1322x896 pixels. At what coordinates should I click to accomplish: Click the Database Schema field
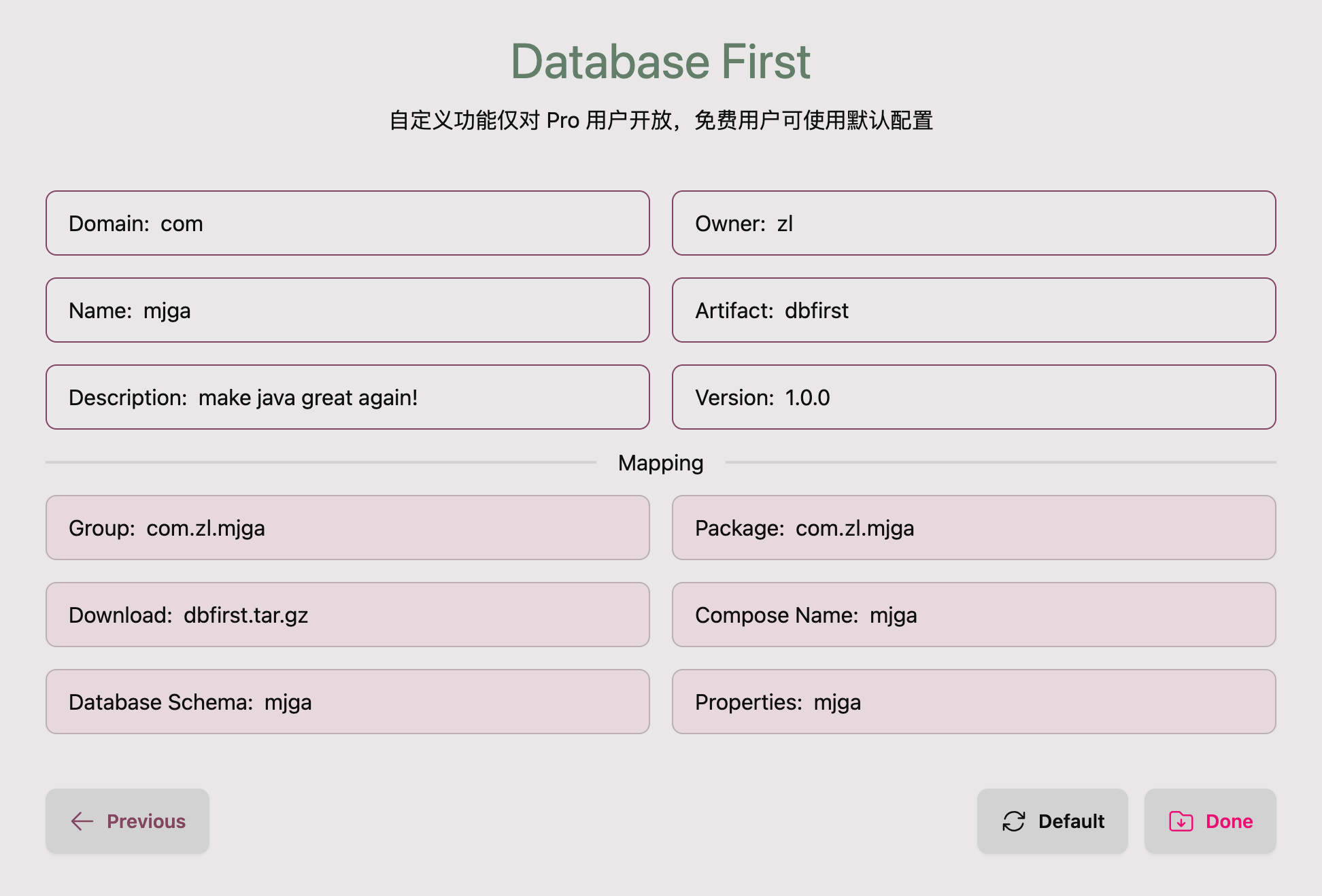[348, 702]
